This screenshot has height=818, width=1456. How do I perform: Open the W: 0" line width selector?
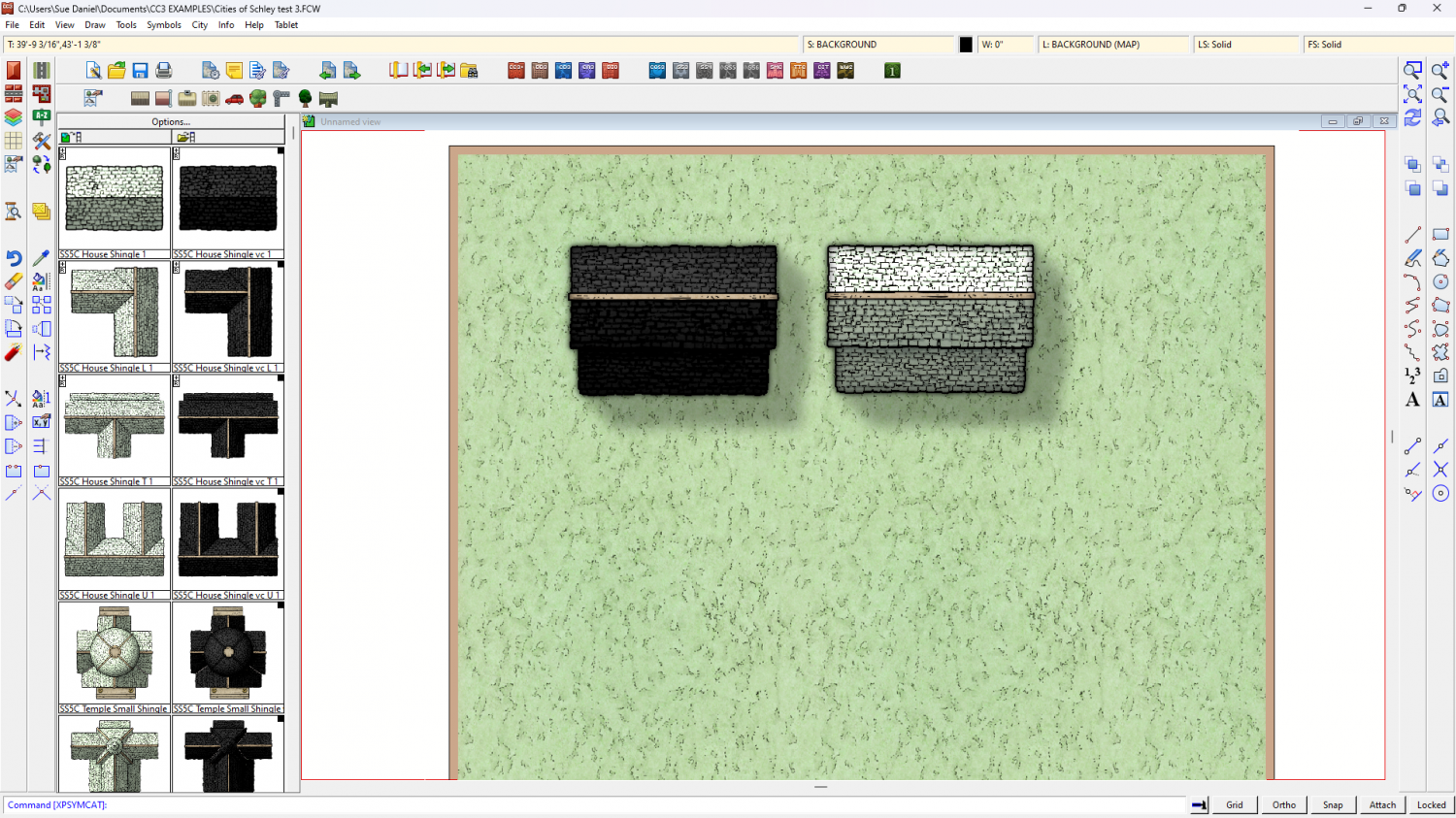pos(1005,45)
